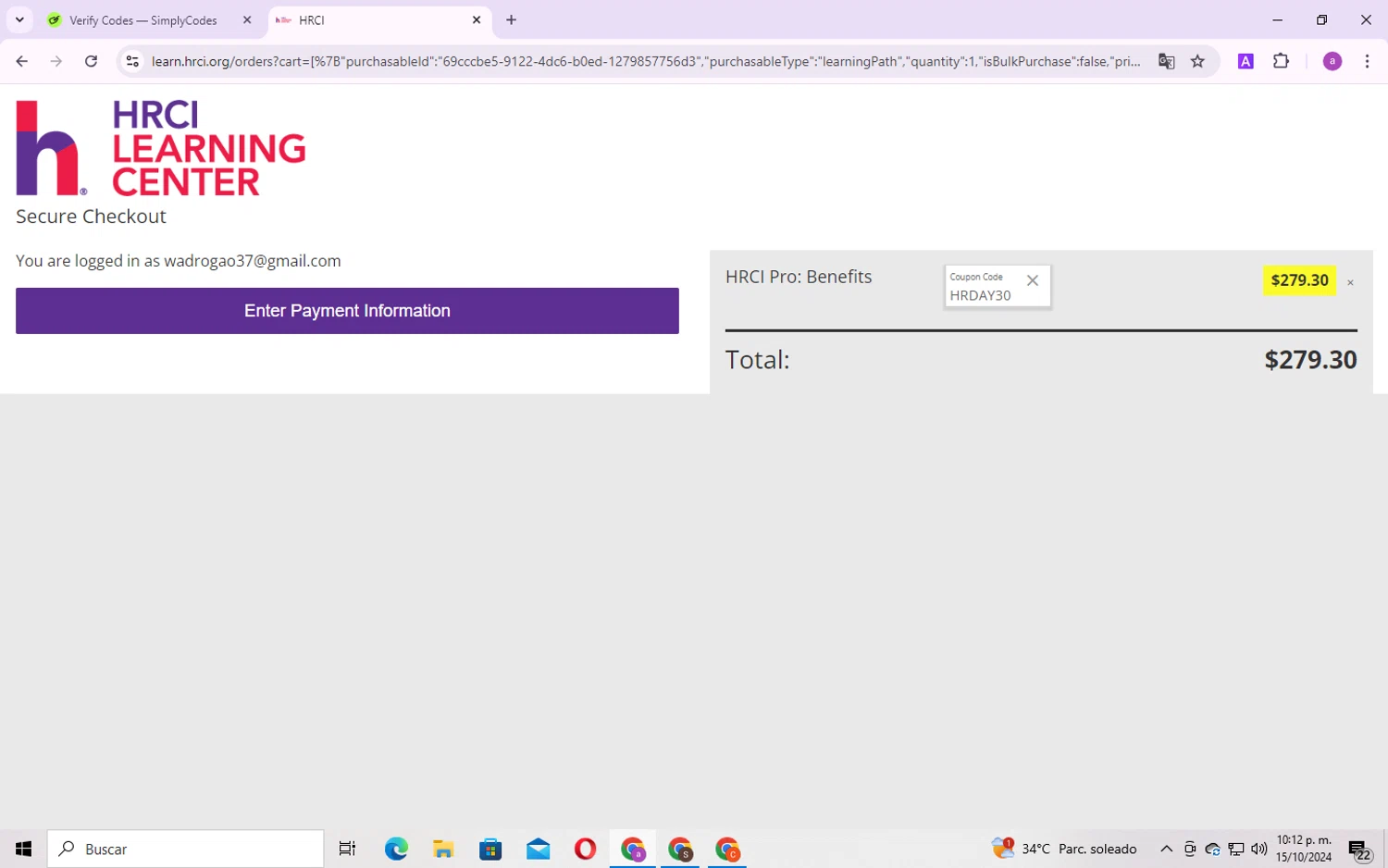Click the bold $279.30 total amount
Screen dimensions: 1388x868
[x=1310, y=360]
